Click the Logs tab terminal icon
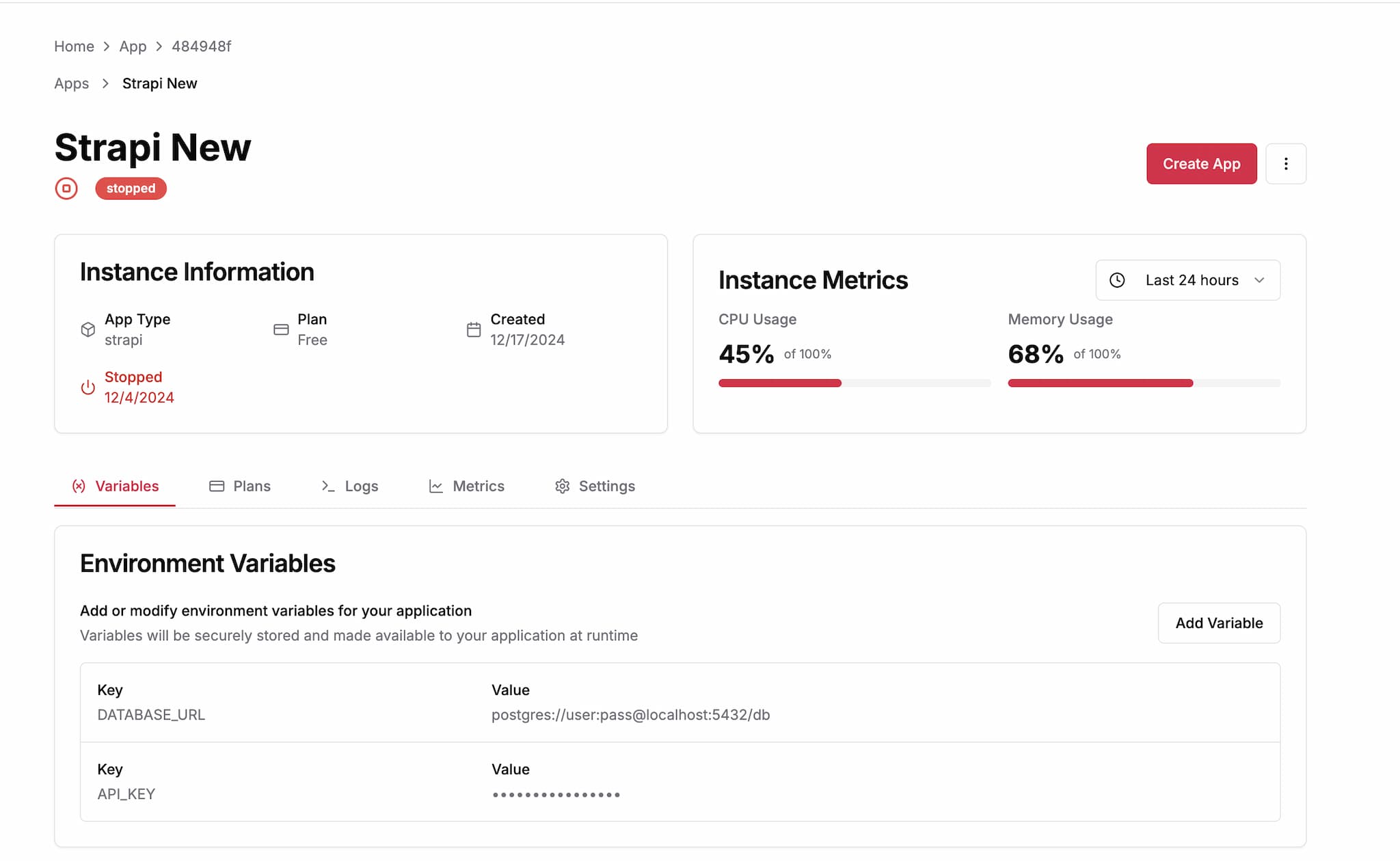The image size is (1400, 861). pyautogui.click(x=328, y=486)
